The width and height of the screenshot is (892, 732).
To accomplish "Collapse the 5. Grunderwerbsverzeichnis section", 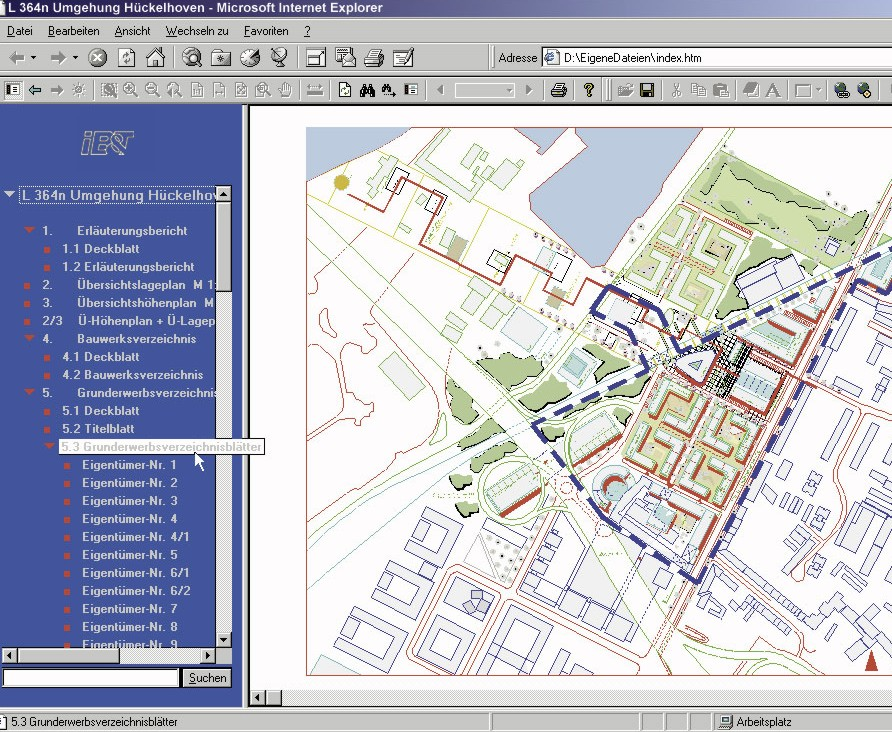I will 30,392.
